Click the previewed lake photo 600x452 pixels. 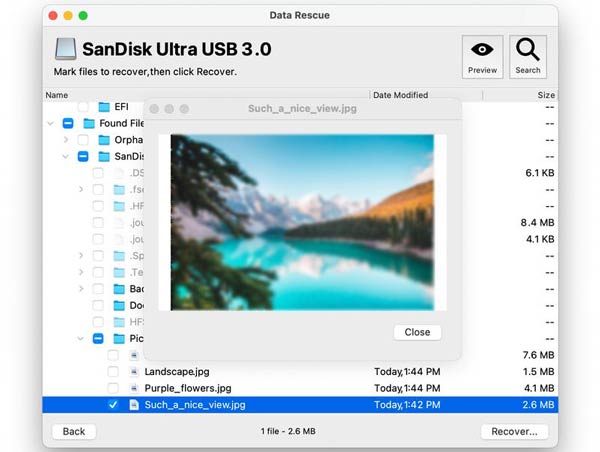click(x=302, y=222)
